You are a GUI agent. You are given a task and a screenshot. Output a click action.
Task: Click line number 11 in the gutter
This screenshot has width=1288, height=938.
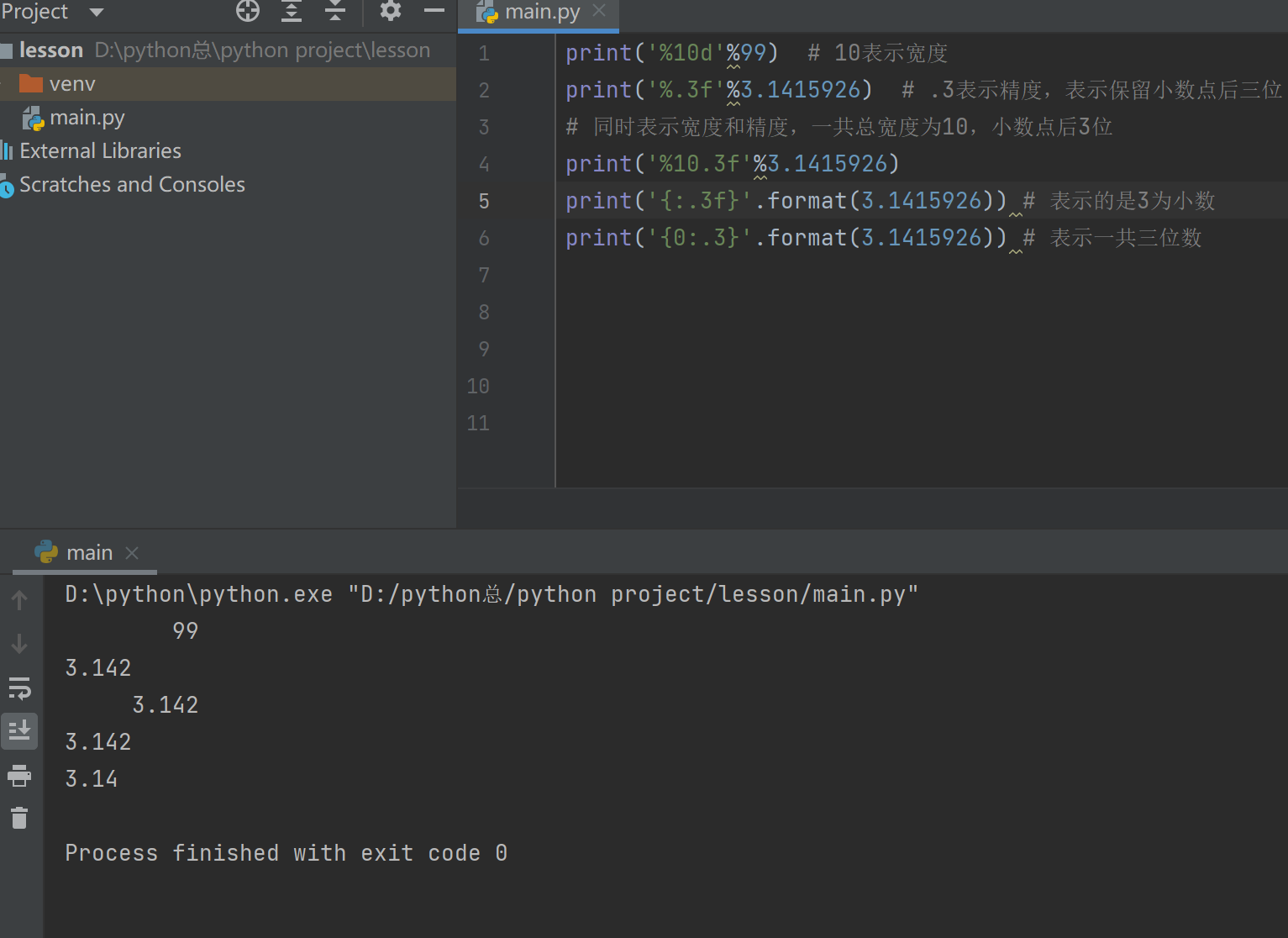478,424
